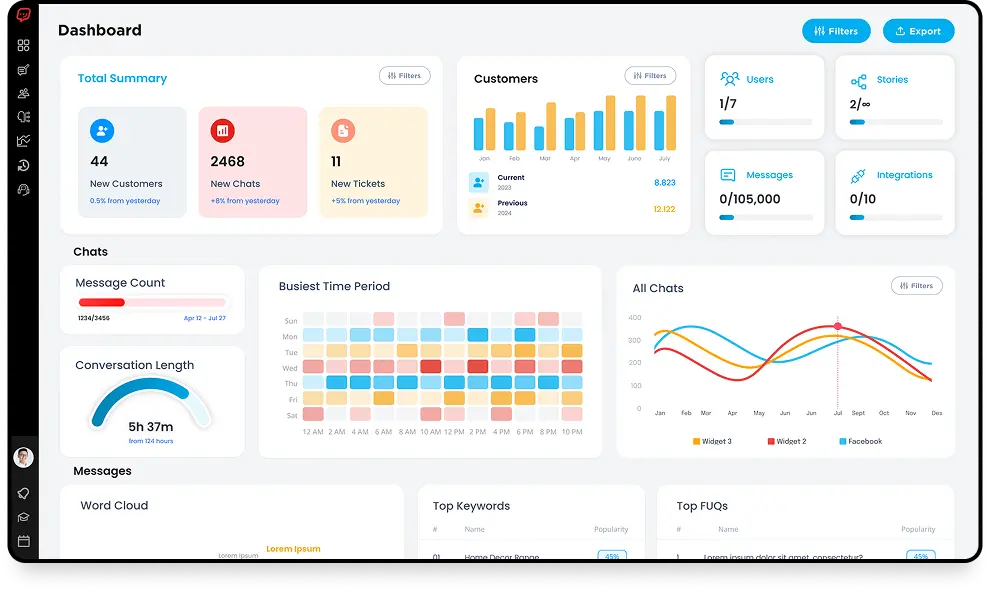Open the history clock icon in sidebar

(x=23, y=165)
